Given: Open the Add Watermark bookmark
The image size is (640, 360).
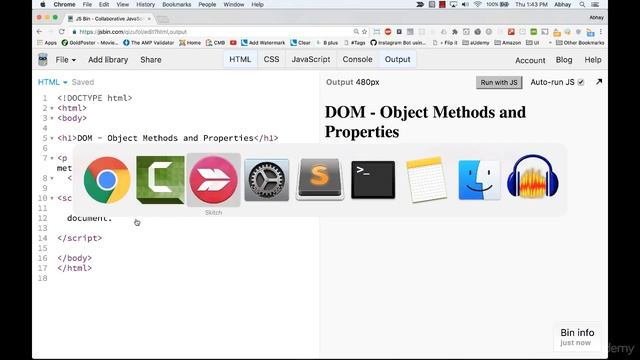Looking at the screenshot, I should tap(263, 42).
